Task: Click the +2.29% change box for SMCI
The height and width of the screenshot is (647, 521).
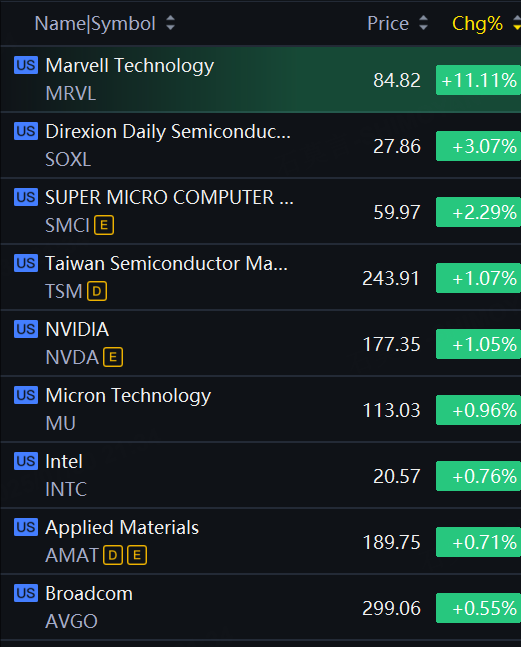Action: [479, 212]
